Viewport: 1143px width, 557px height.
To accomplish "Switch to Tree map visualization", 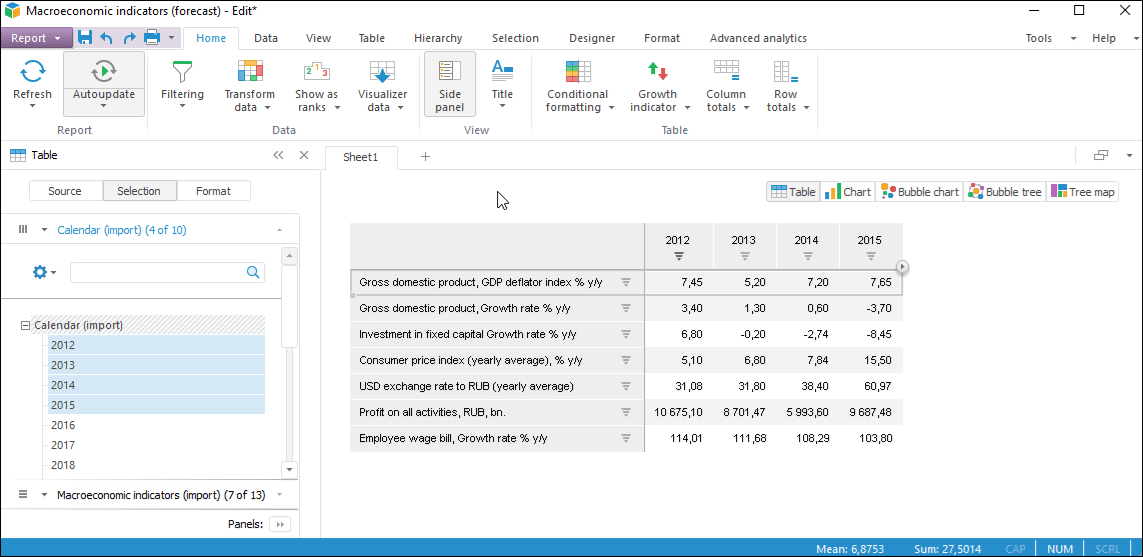I will coord(1082,192).
